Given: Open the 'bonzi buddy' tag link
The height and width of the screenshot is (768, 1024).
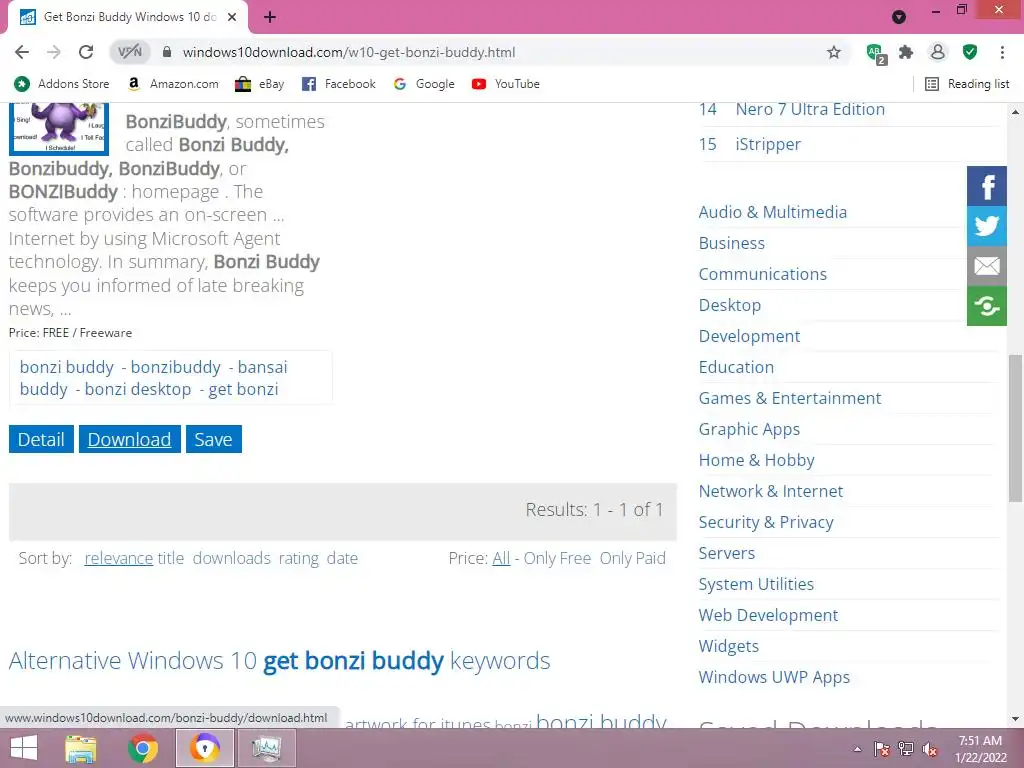Looking at the screenshot, I should pyautogui.click(x=67, y=367).
